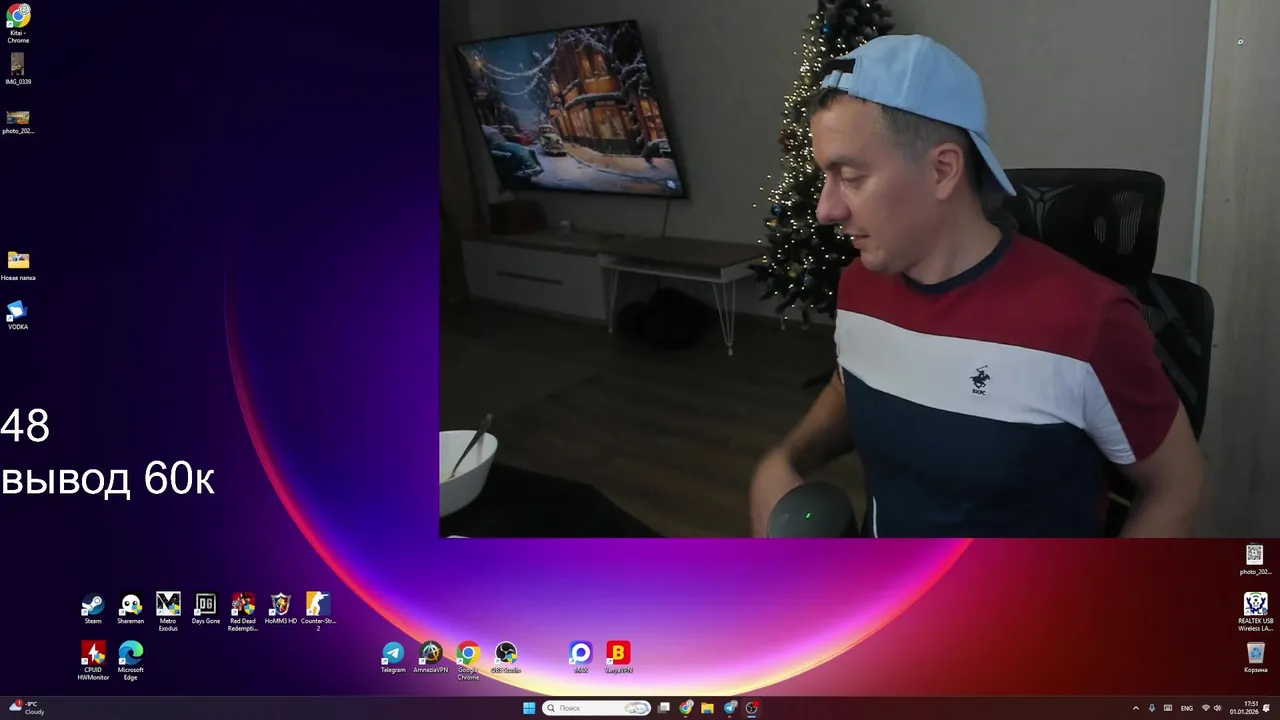1280x720 pixels.
Task: Select the Google Chrome desktop shortcut
Action: tap(468, 661)
